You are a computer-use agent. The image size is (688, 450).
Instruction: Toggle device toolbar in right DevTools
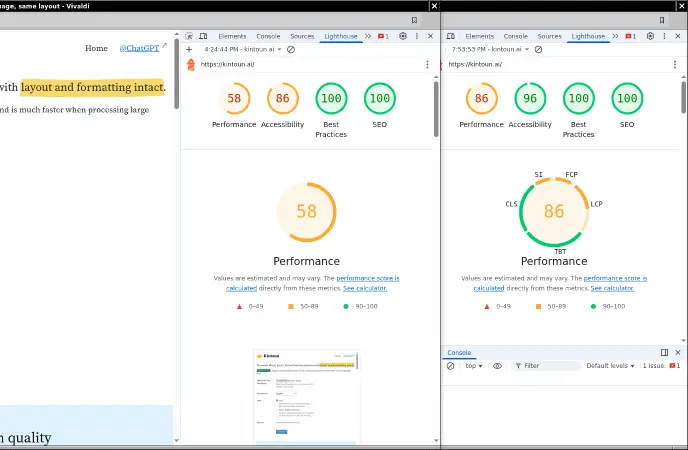click(451, 36)
